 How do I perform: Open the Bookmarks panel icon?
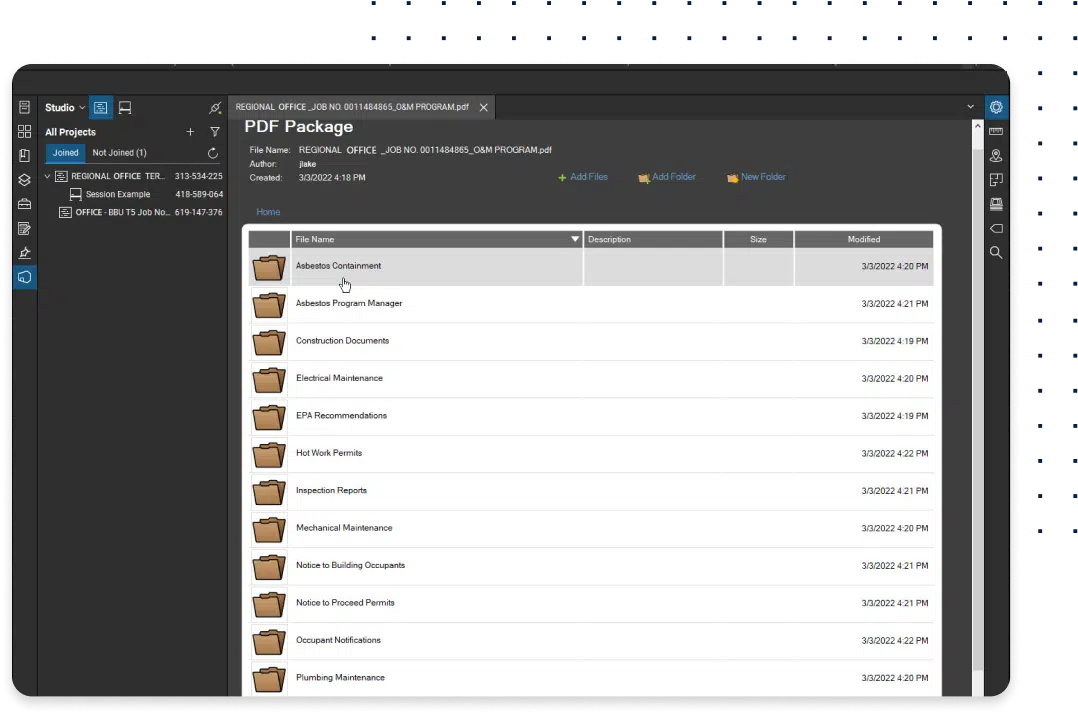25,155
